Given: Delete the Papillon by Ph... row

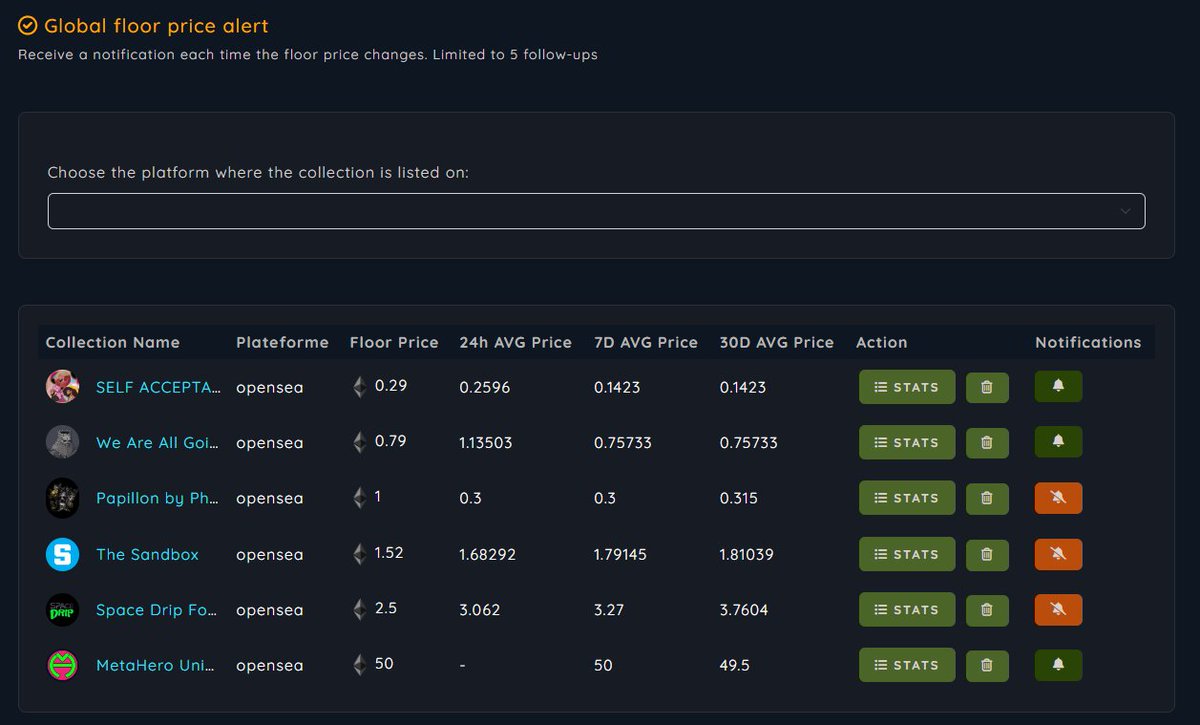Looking at the screenshot, I should point(987,498).
